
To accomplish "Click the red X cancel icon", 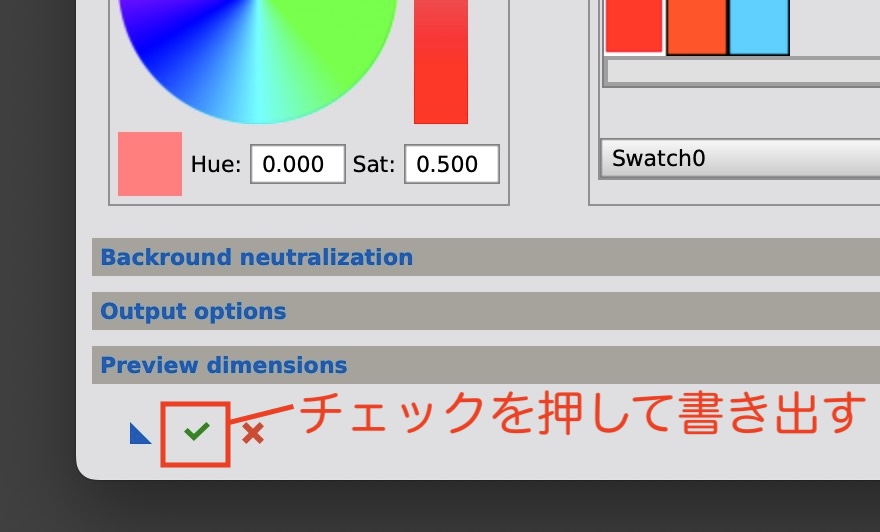I will point(253,433).
